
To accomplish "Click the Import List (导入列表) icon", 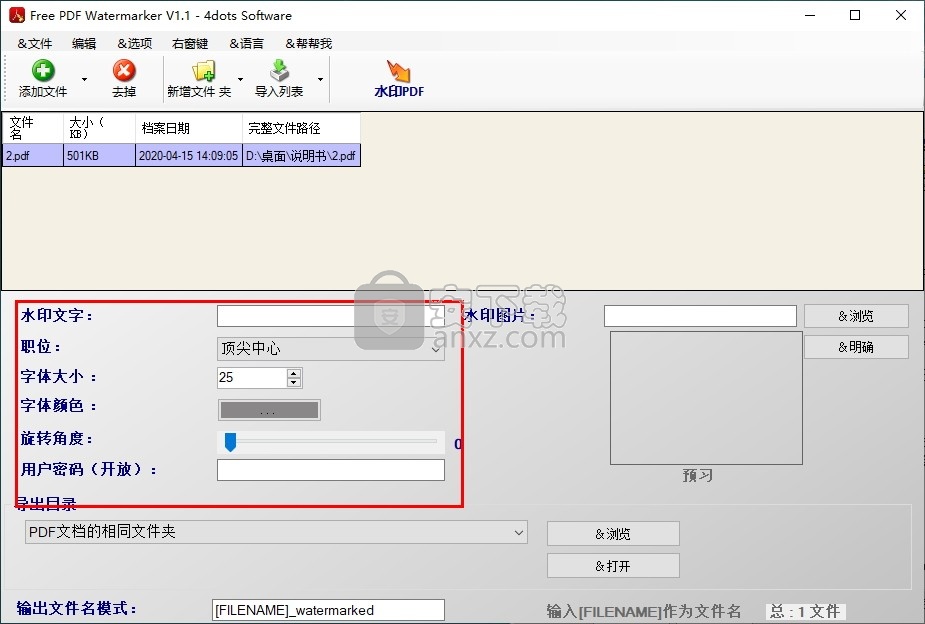I will pyautogui.click(x=279, y=71).
